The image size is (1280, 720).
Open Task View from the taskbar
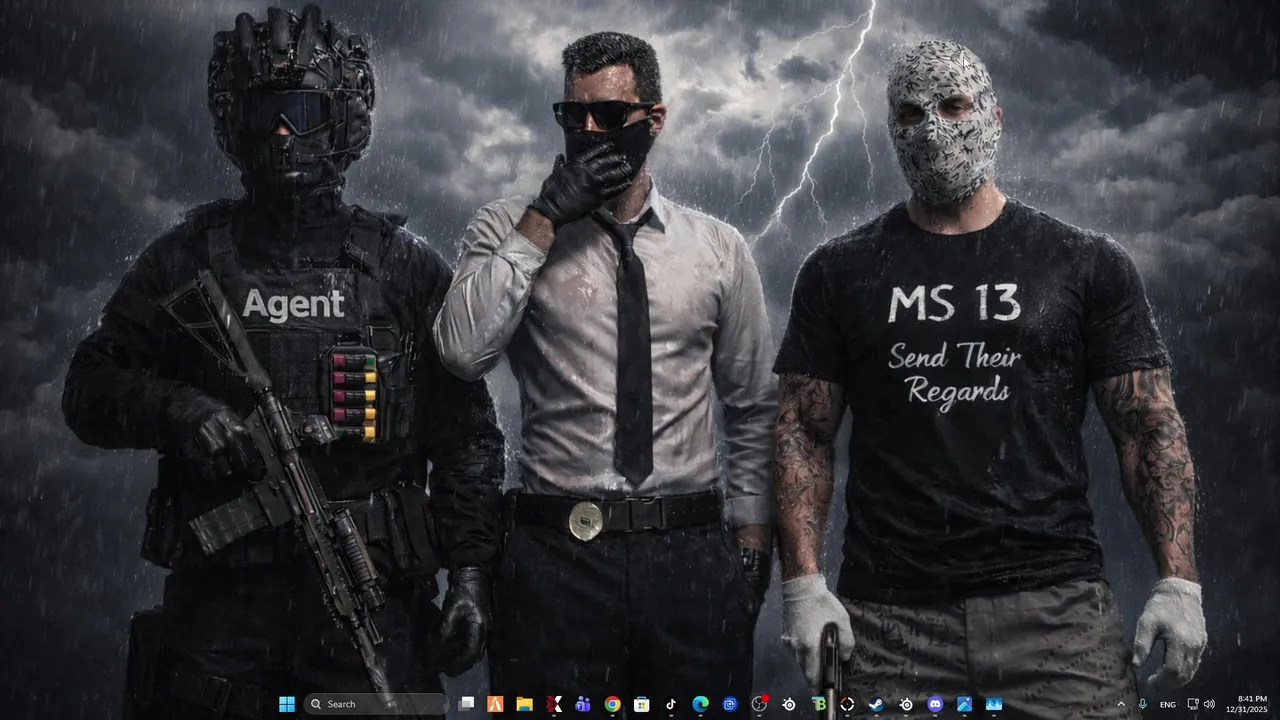tap(466, 704)
